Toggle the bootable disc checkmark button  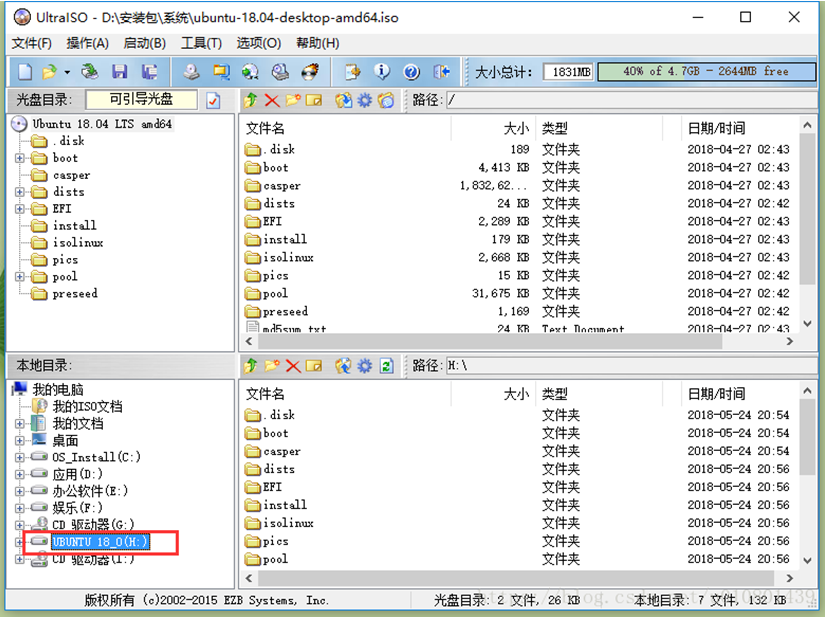pyautogui.click(x=213, y=100)
